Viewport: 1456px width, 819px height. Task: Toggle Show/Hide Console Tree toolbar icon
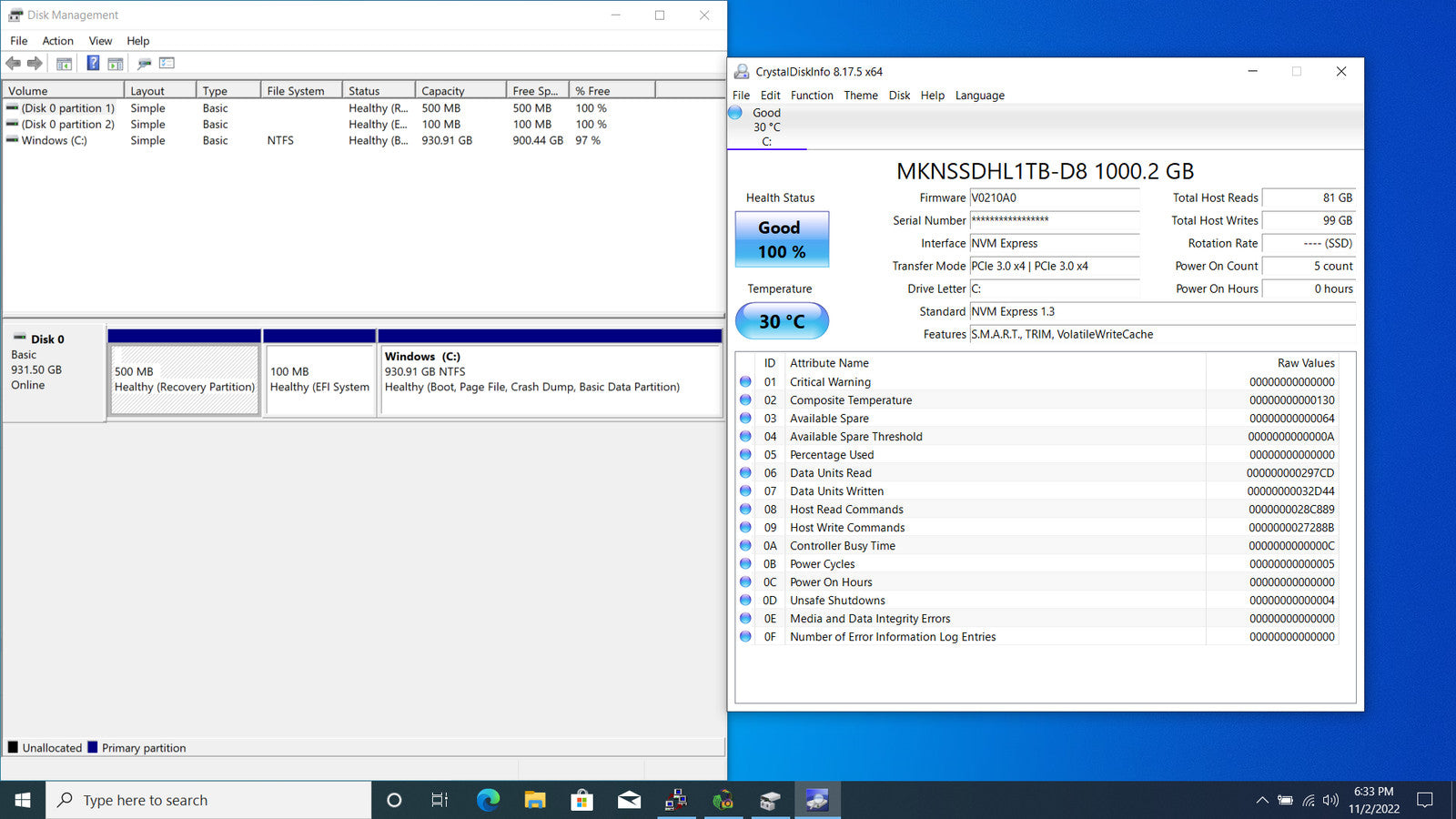[64, 64]
